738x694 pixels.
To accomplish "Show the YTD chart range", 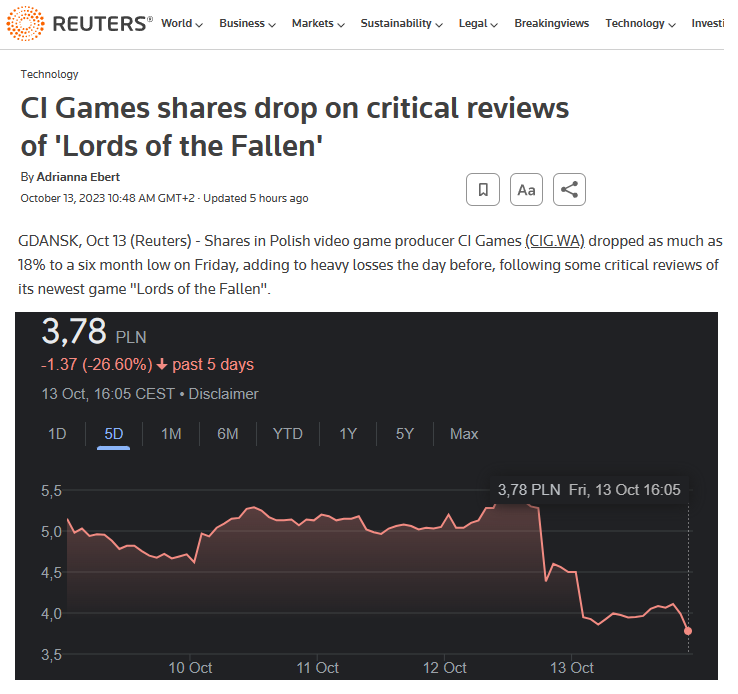I will (x=288, y=434).
